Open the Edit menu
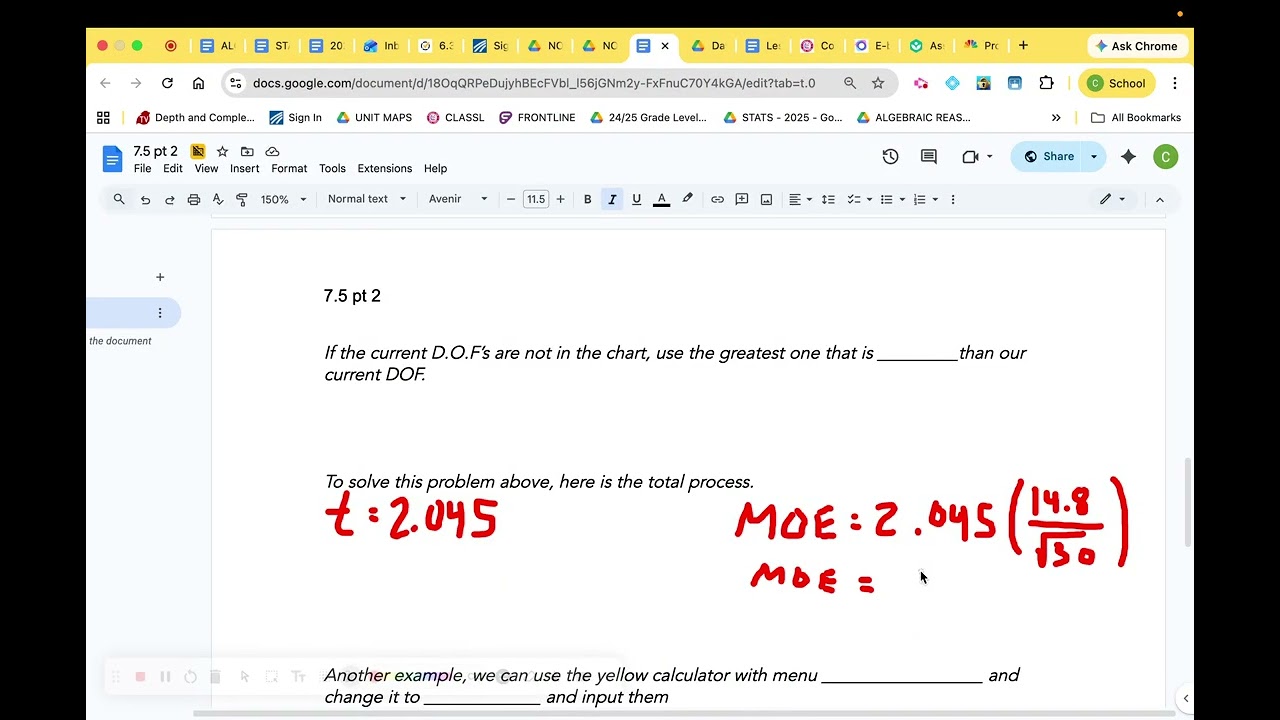 173,168
